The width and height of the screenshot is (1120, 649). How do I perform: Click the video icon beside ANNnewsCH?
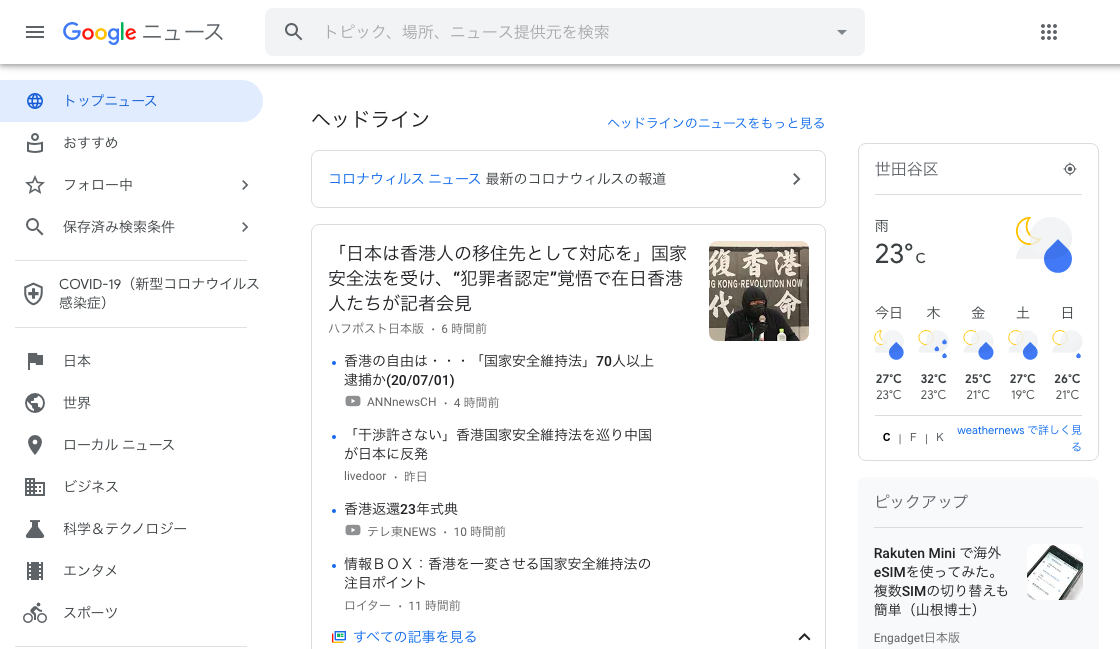[353, 402]
